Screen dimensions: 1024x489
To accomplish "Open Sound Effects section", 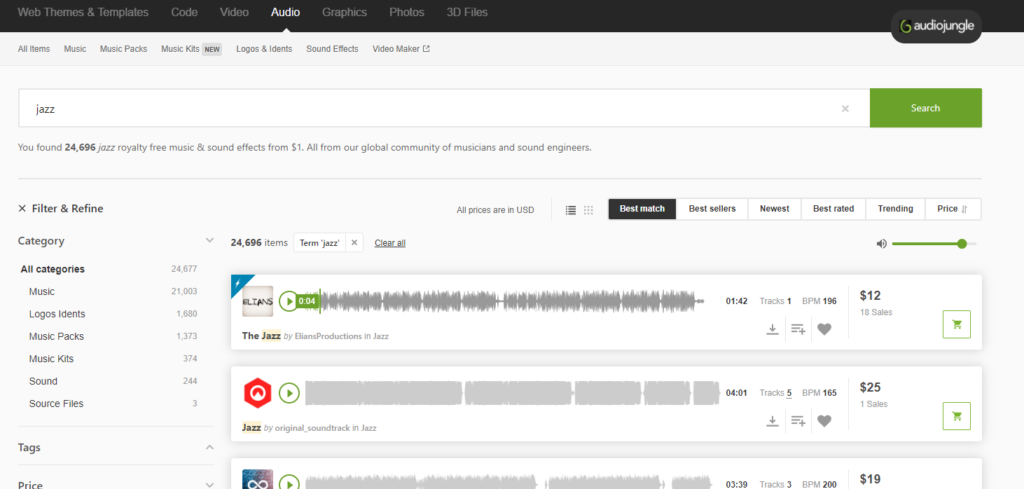I will (332, 49).
